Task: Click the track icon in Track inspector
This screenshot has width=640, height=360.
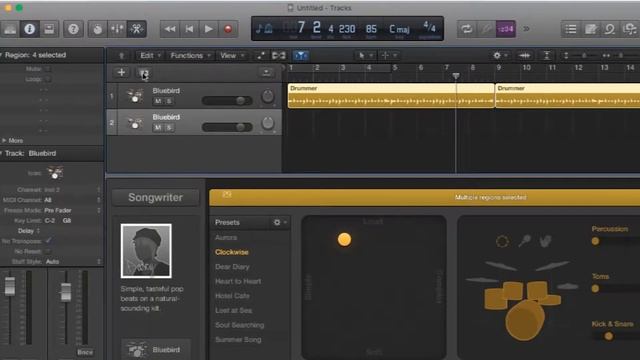Action: [55, 173]
